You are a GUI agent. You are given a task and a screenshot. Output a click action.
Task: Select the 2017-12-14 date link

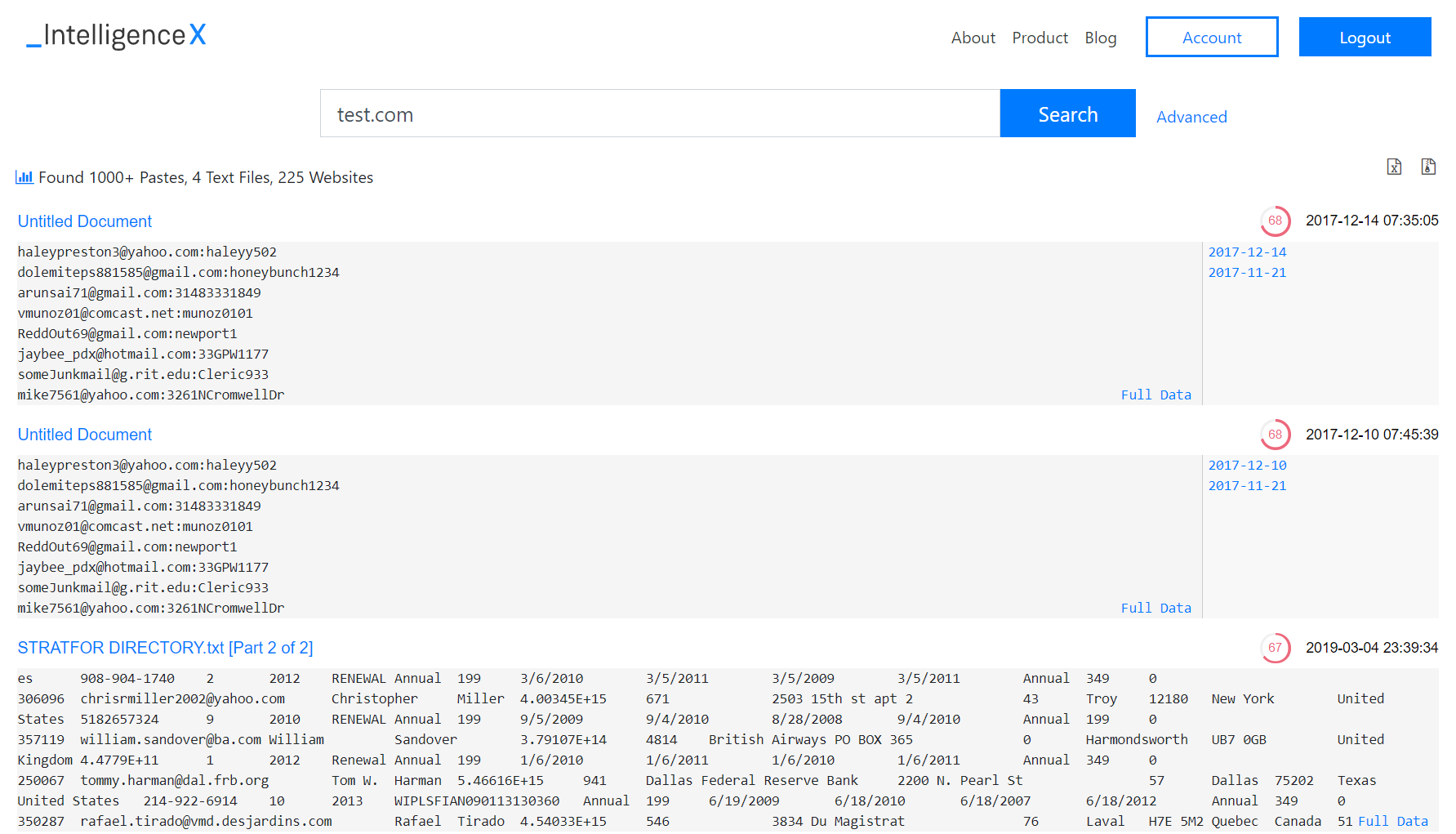pyautogui.click(x=1247, y=252)
